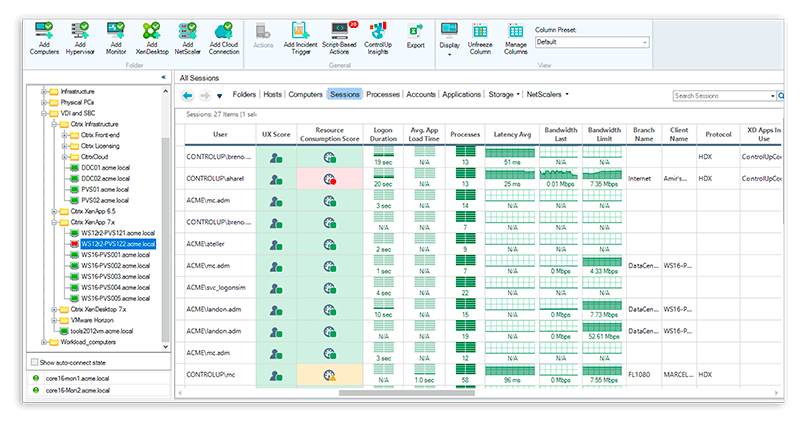
Task: Click Add Incident Trigger icon
Action: click(300, 31)
